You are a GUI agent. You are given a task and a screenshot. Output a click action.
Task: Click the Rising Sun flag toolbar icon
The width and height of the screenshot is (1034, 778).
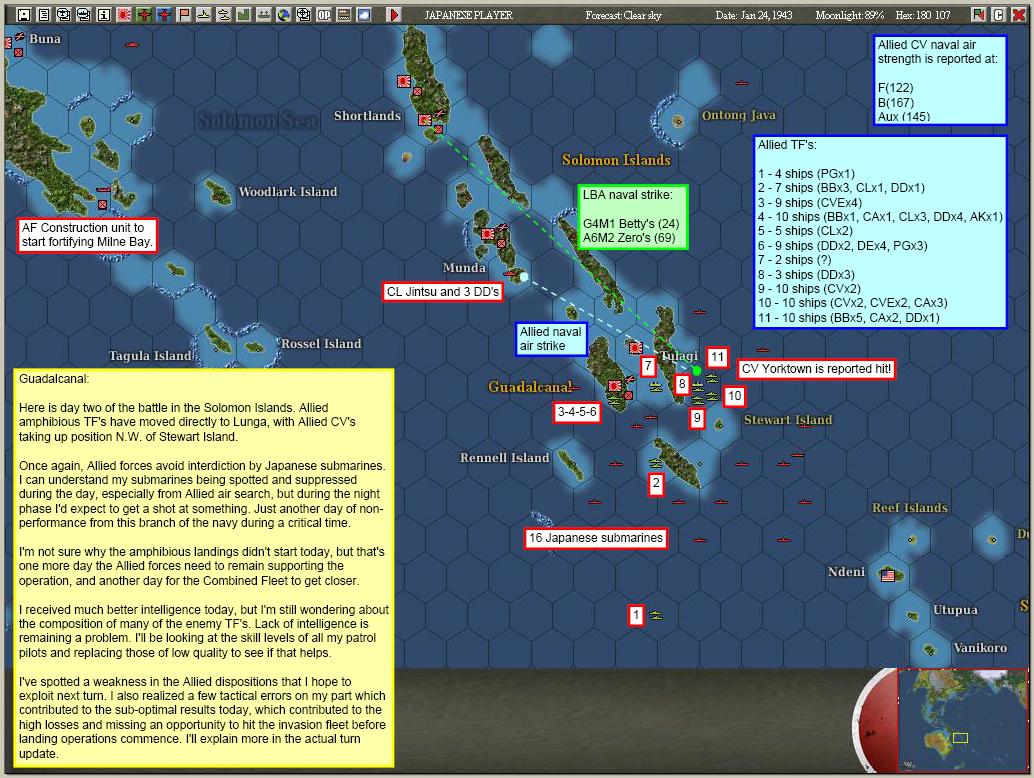[x=124, y=15]
